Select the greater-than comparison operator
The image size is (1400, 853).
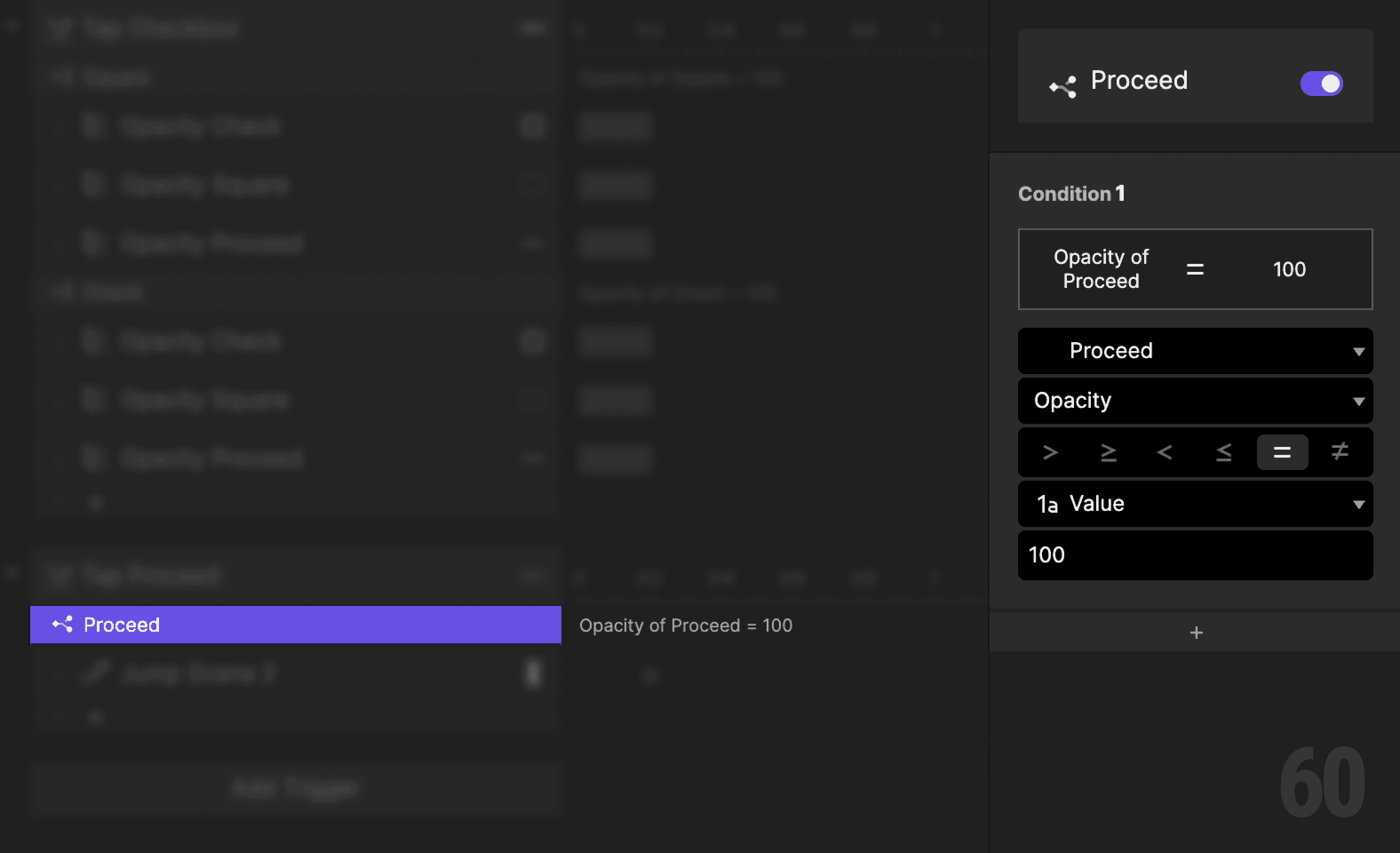[1051, 452]
